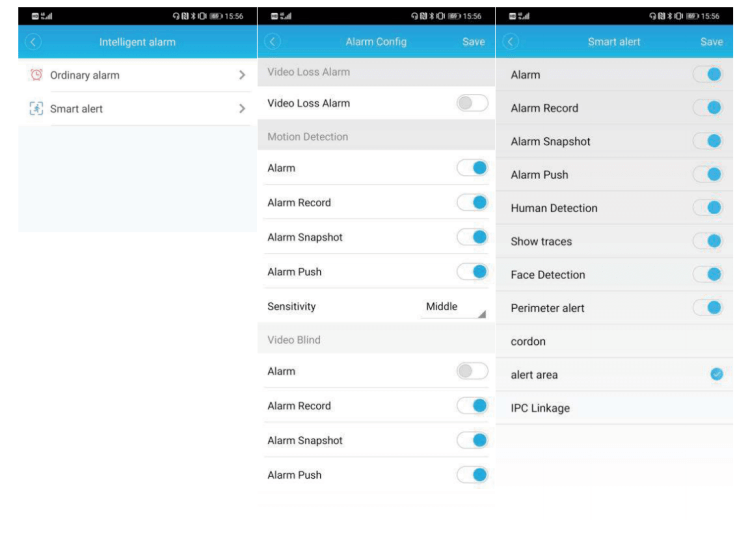Toggle Motion Detection Alarm switch
Image resolution: width=750 pixels, height=556 pixels.
click(x=472, y=168)
